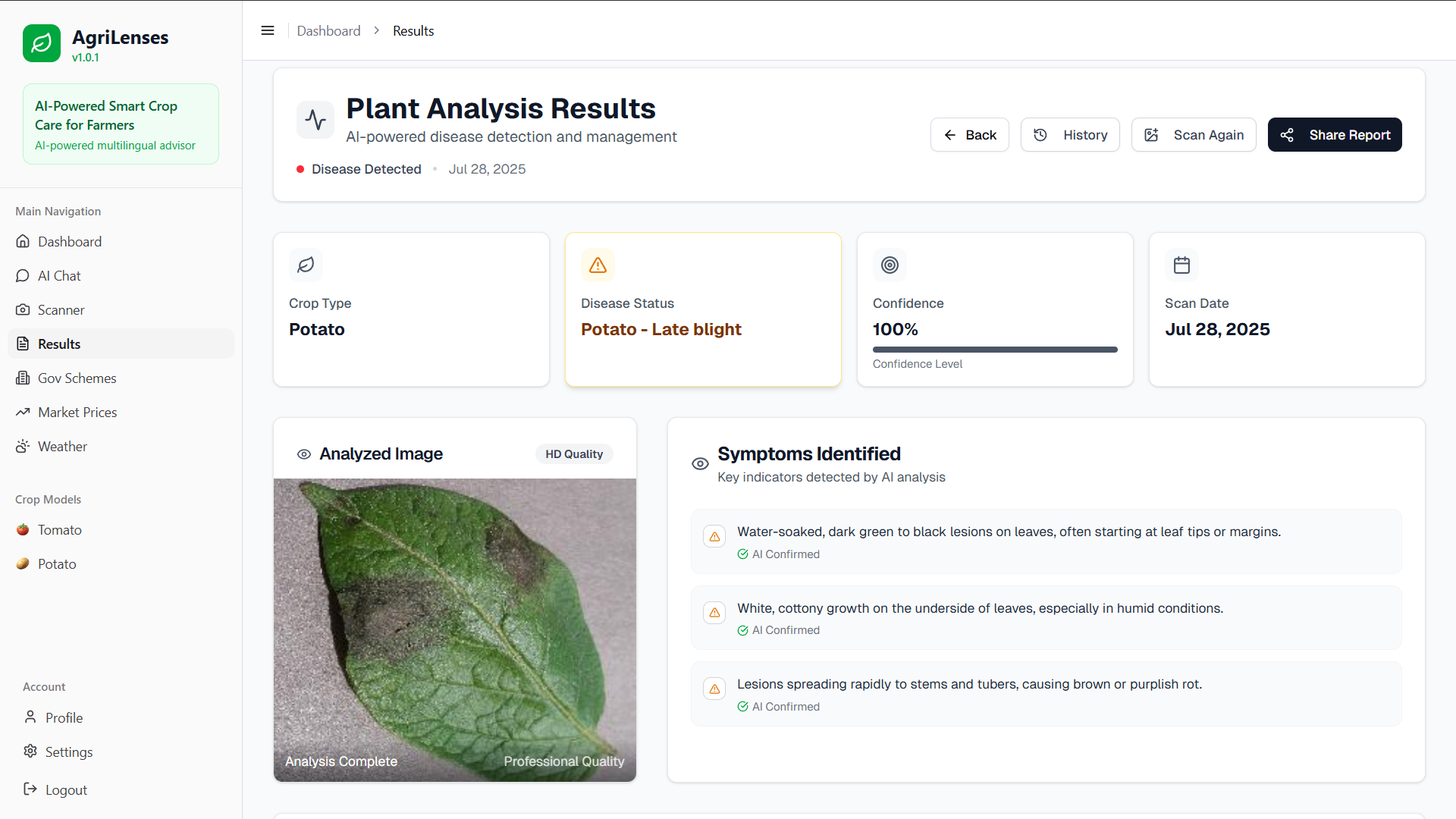Click the red Disease Detected status dot
The width and height of the screenshot is (1456, 819).
[x=300, y=169]
